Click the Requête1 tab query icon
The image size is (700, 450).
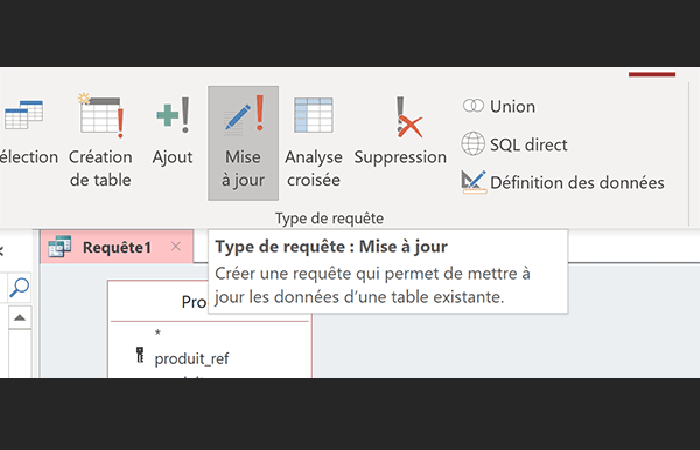pyautogui.click(x=60, y=247)
